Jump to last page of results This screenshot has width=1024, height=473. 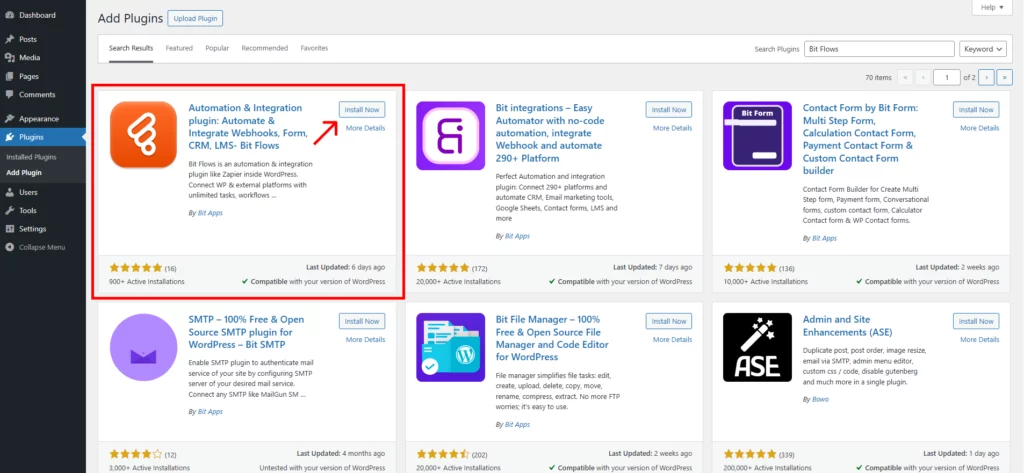pos(1004,76)
